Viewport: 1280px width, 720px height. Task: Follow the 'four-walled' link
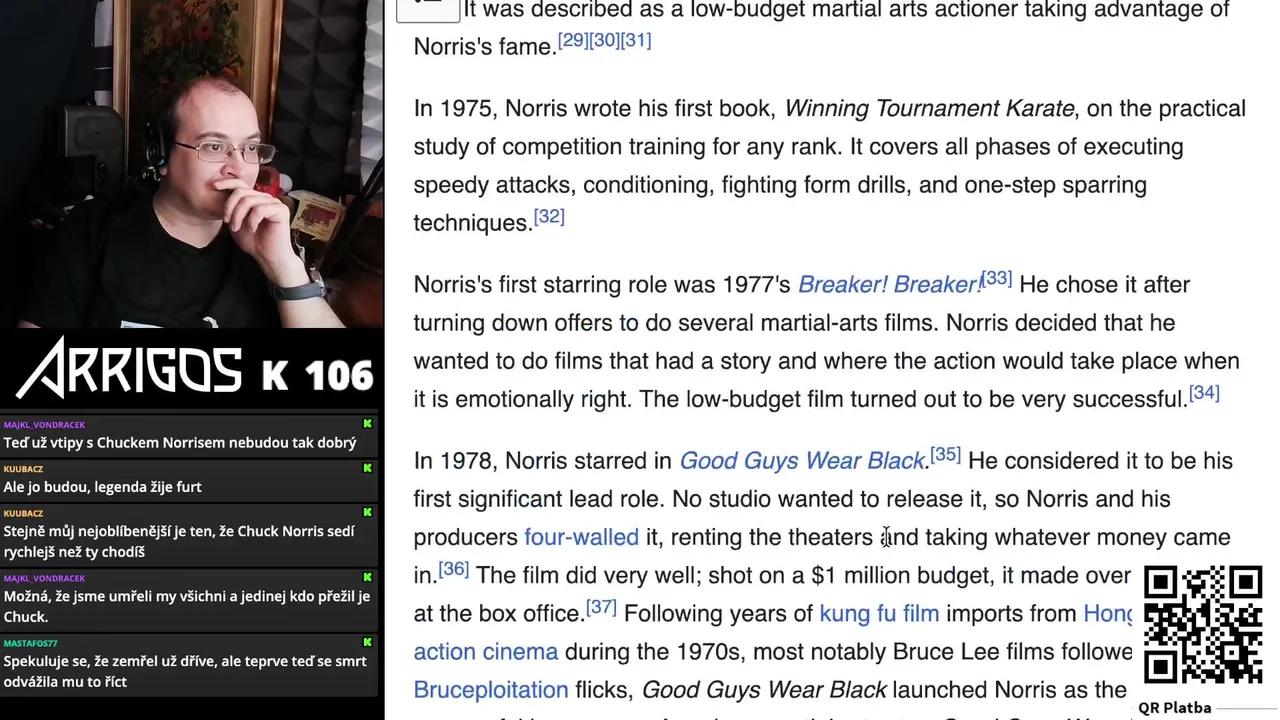click(581, 537)
